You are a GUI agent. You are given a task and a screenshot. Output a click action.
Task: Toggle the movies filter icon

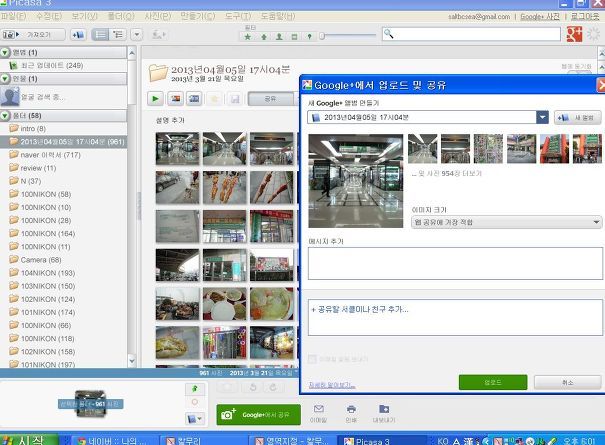click(x=294, y=37)
